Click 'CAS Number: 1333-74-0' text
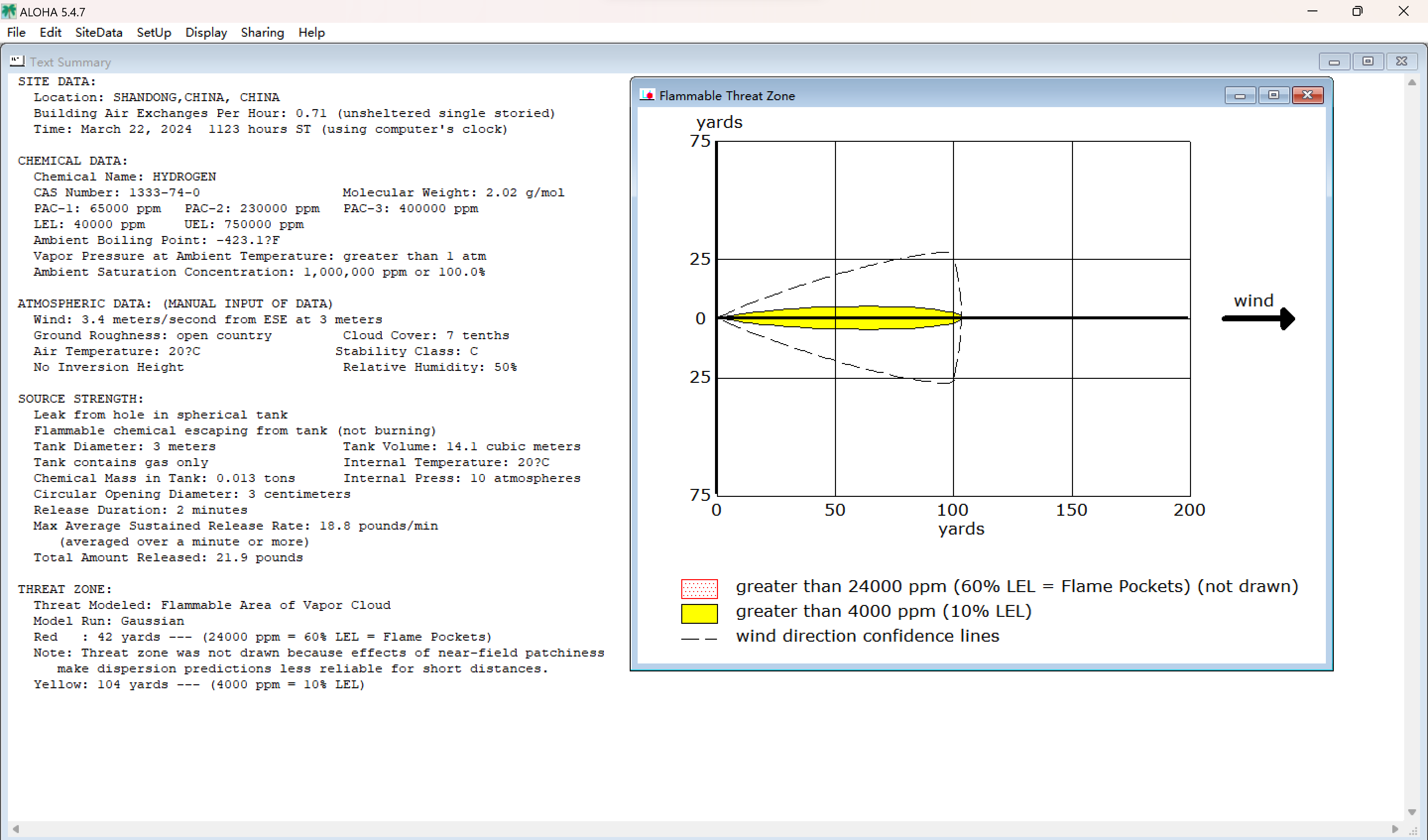 (x=117, y=193)
